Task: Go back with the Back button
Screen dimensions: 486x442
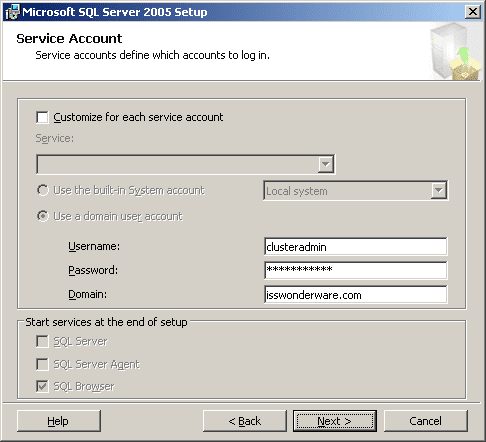Action: point(245,421)
